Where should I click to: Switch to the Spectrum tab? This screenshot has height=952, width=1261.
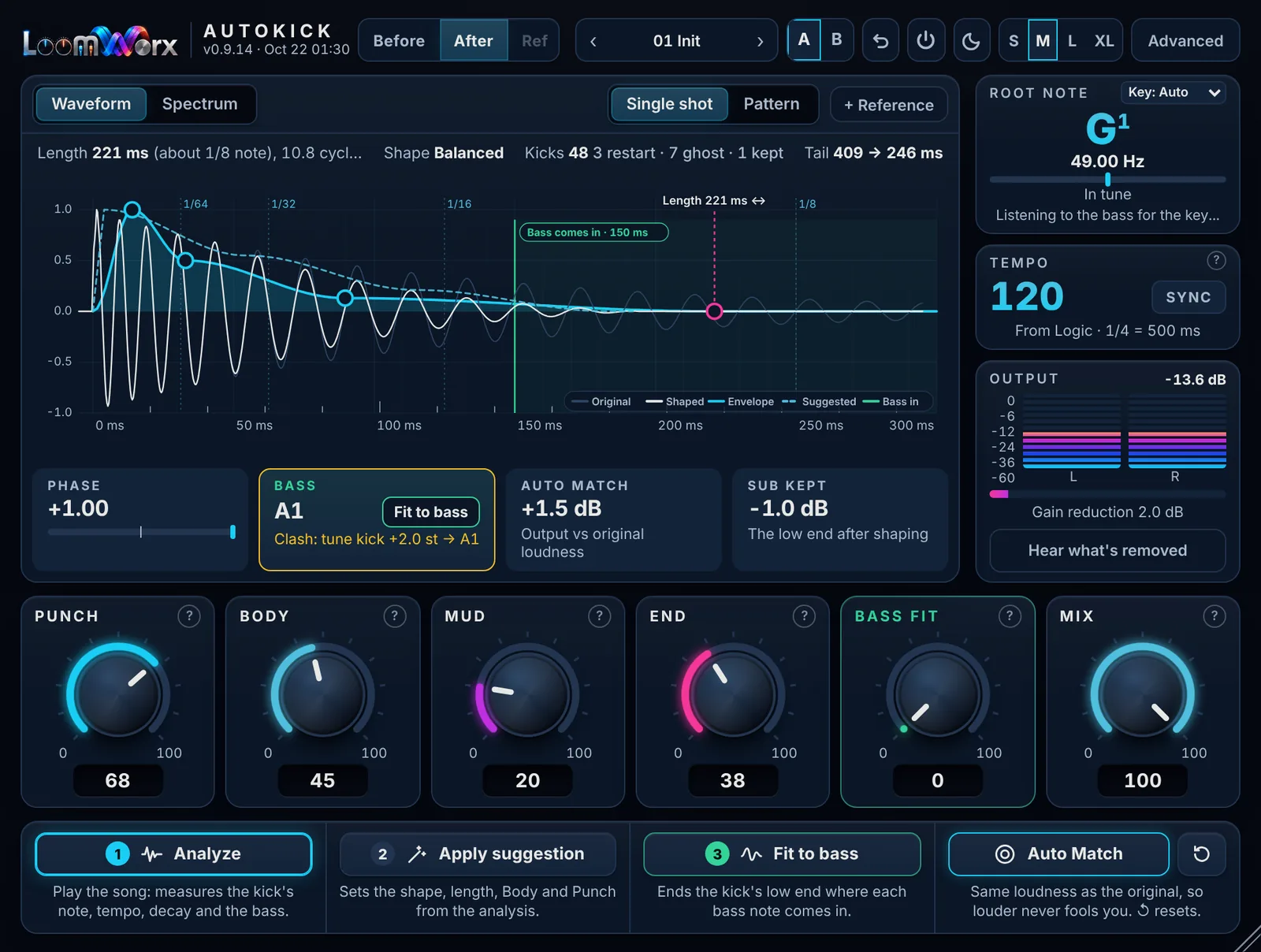pos(199,104)
